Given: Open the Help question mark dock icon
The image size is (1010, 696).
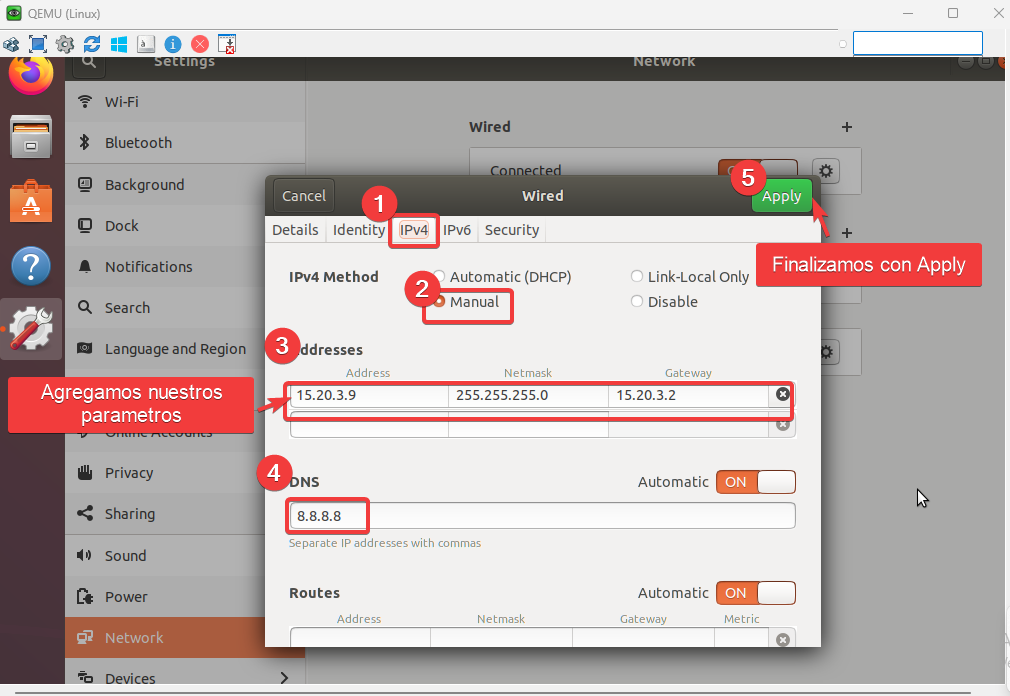Looking at the screenshot, I should pos(31,266).
